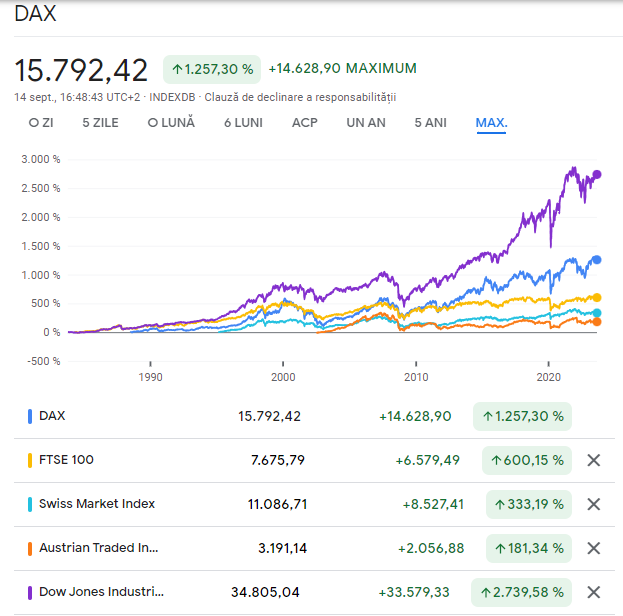Click the 2010 x-axis label
623x616 pixels.
[x=416, y=377]
